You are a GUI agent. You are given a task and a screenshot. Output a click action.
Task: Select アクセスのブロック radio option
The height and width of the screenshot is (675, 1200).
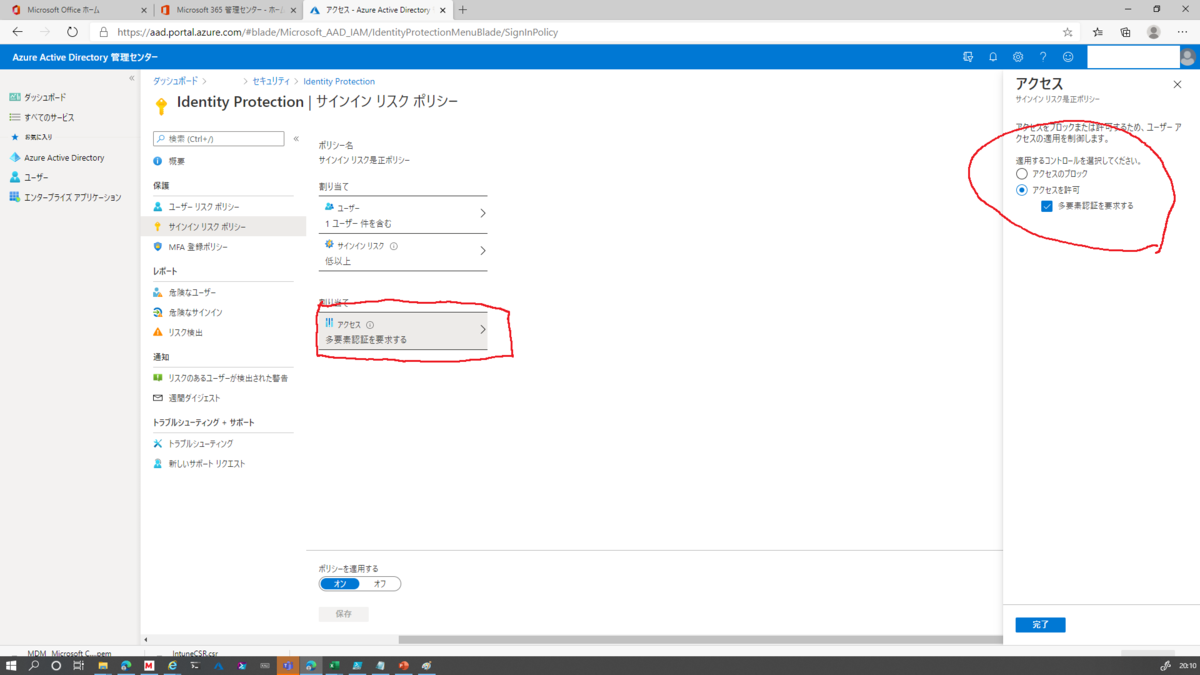(x=1022, y=174)
